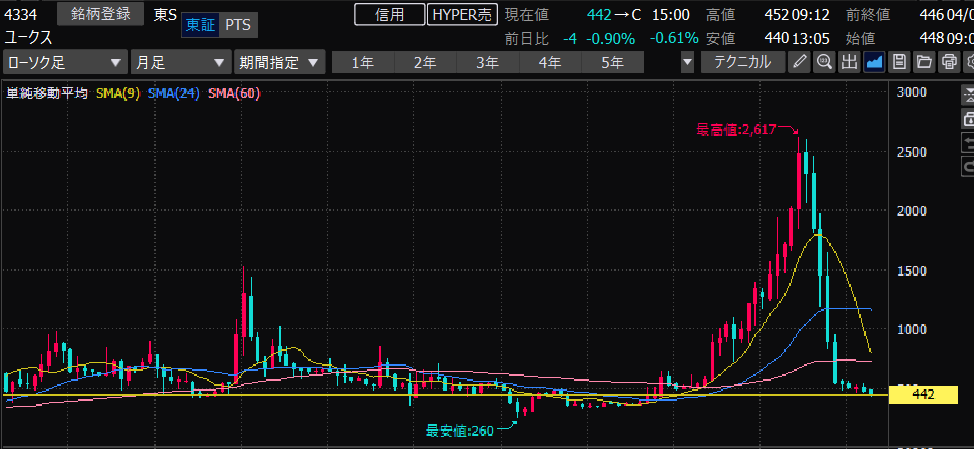Click the 安値 value 440
Screen dimensions: 974x449
coord(778,39)
